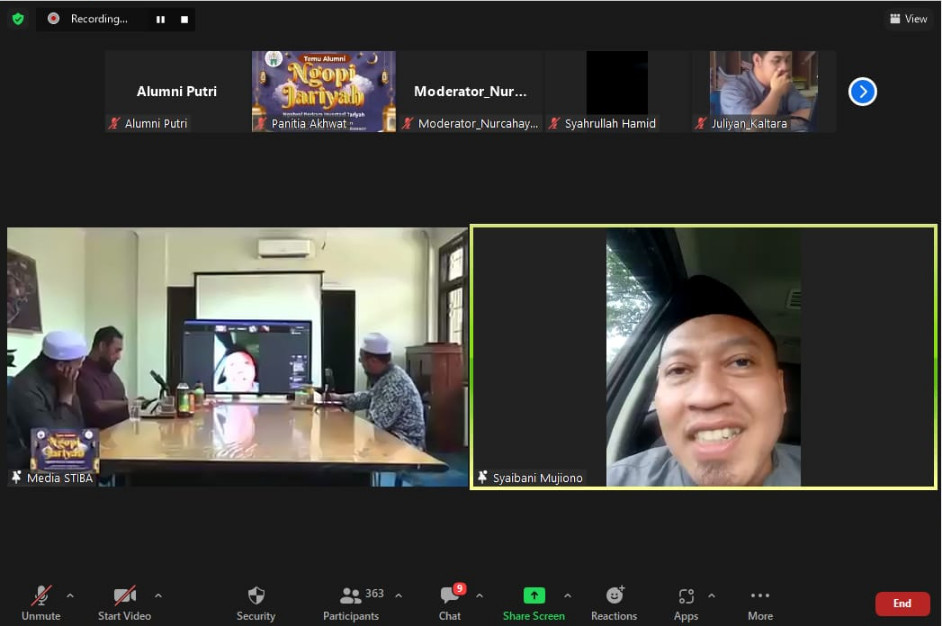Click the green Share Screen icon

coord(534,596)
